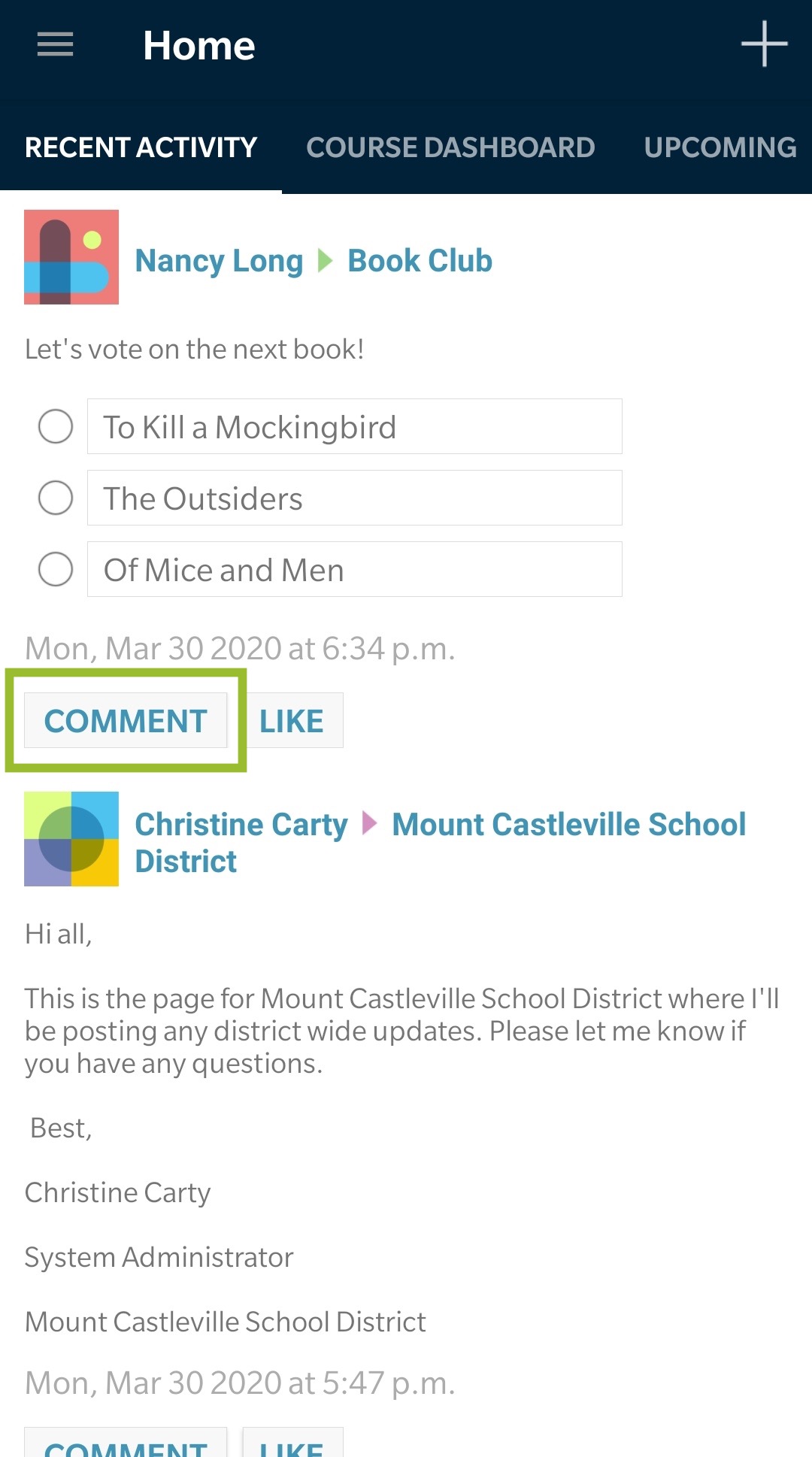Viewport: 812px width, 1457px height.
Task: Open Nancy Long's profile avatar
Action: [x=71, y=257]
